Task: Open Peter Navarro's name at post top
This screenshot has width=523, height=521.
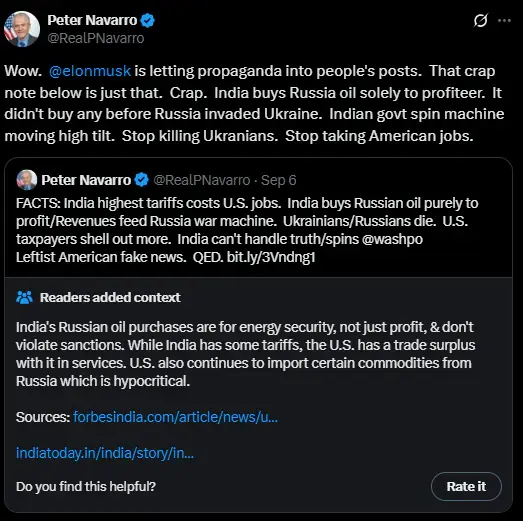Action: 92,20
